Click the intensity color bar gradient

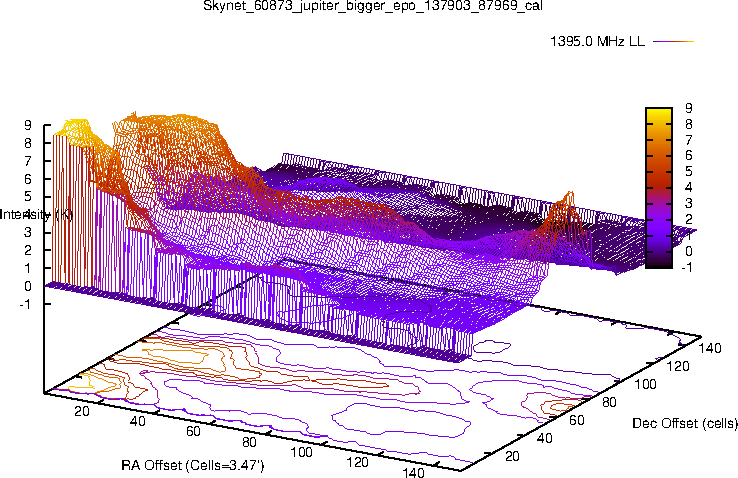(659, 188)
